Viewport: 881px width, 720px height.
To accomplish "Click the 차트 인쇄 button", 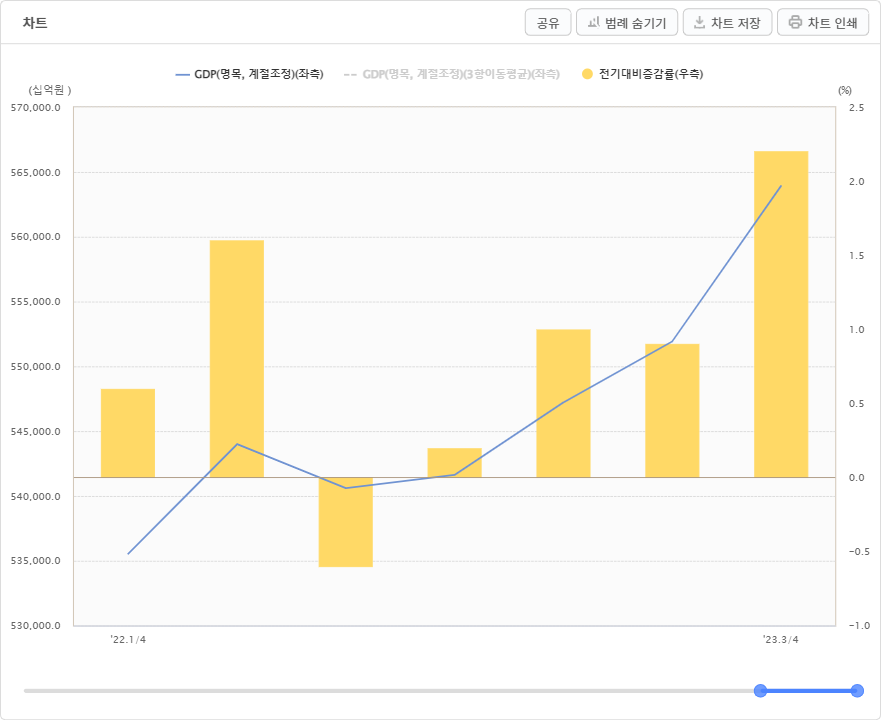I will coord(823,22).
